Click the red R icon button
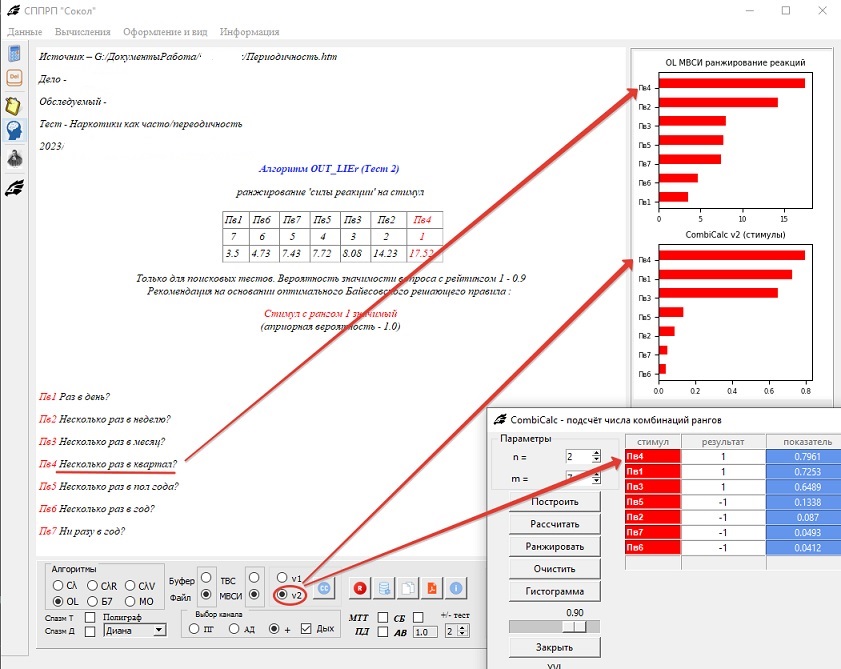This screenshot has height=669, width=841. point(360,589)
